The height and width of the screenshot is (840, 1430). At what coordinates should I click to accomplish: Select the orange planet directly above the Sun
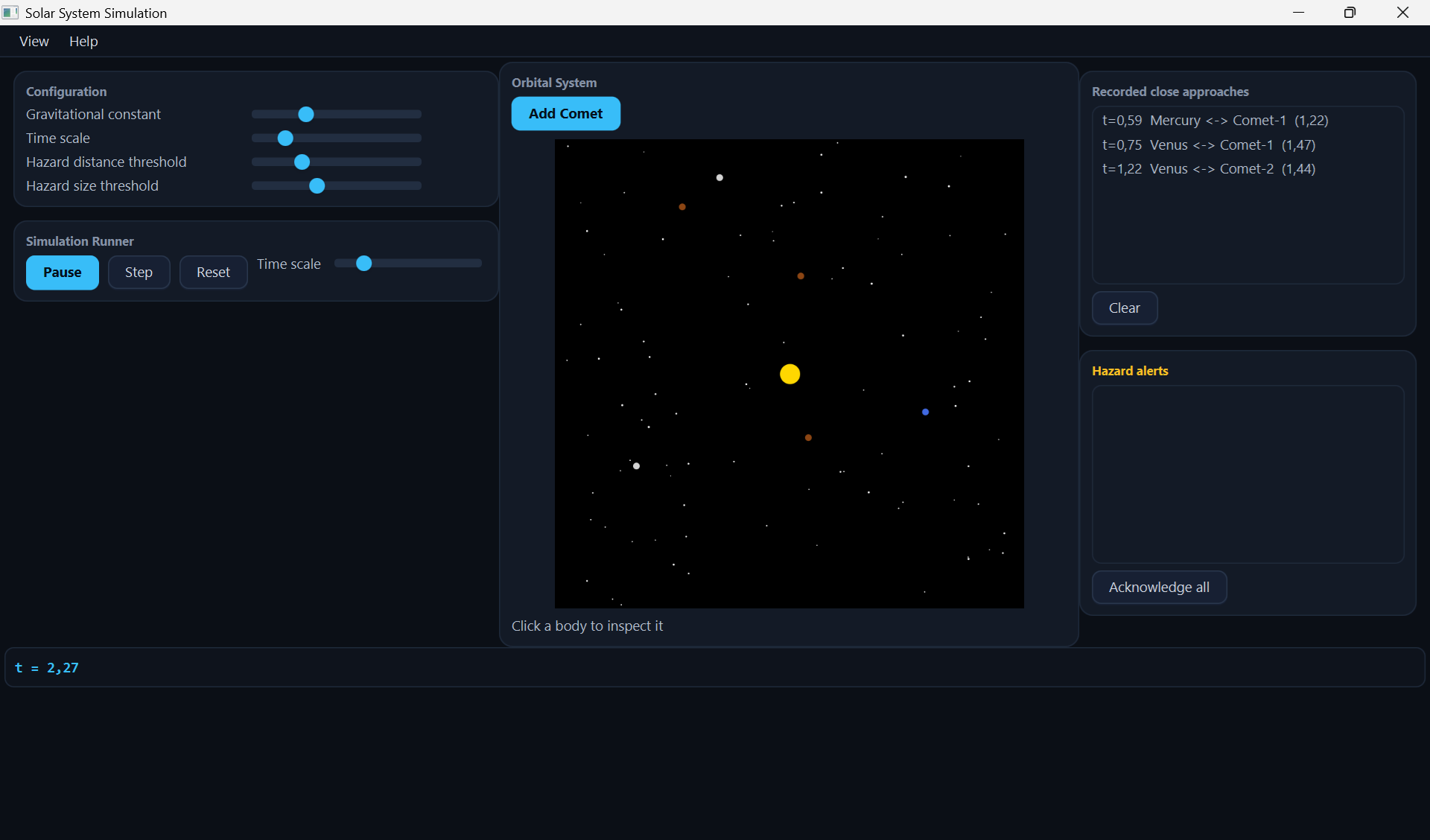coord(801,276)
